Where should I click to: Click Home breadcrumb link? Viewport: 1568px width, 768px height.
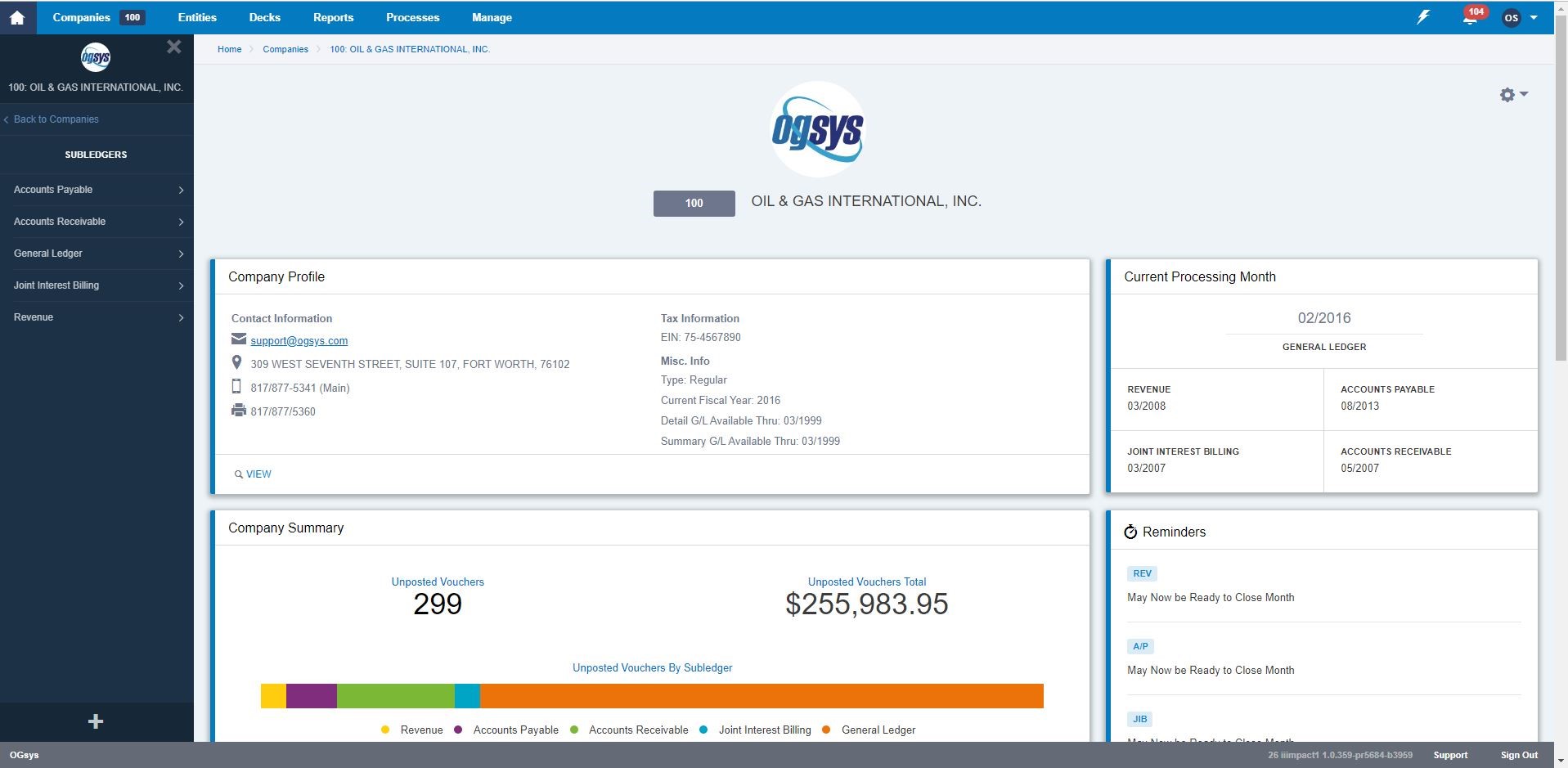[229, 49]
